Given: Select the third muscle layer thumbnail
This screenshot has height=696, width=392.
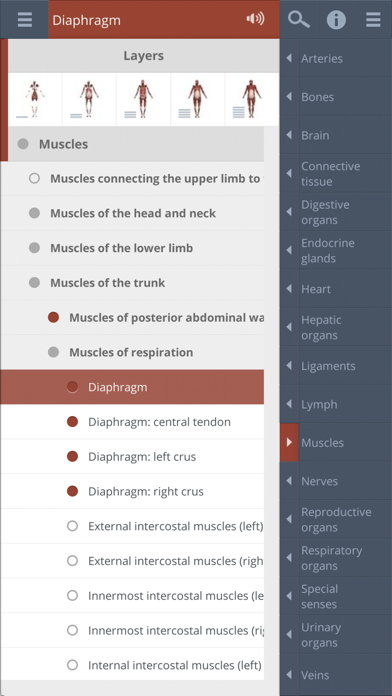Looking at the screenshot, I should coord(143,99).
